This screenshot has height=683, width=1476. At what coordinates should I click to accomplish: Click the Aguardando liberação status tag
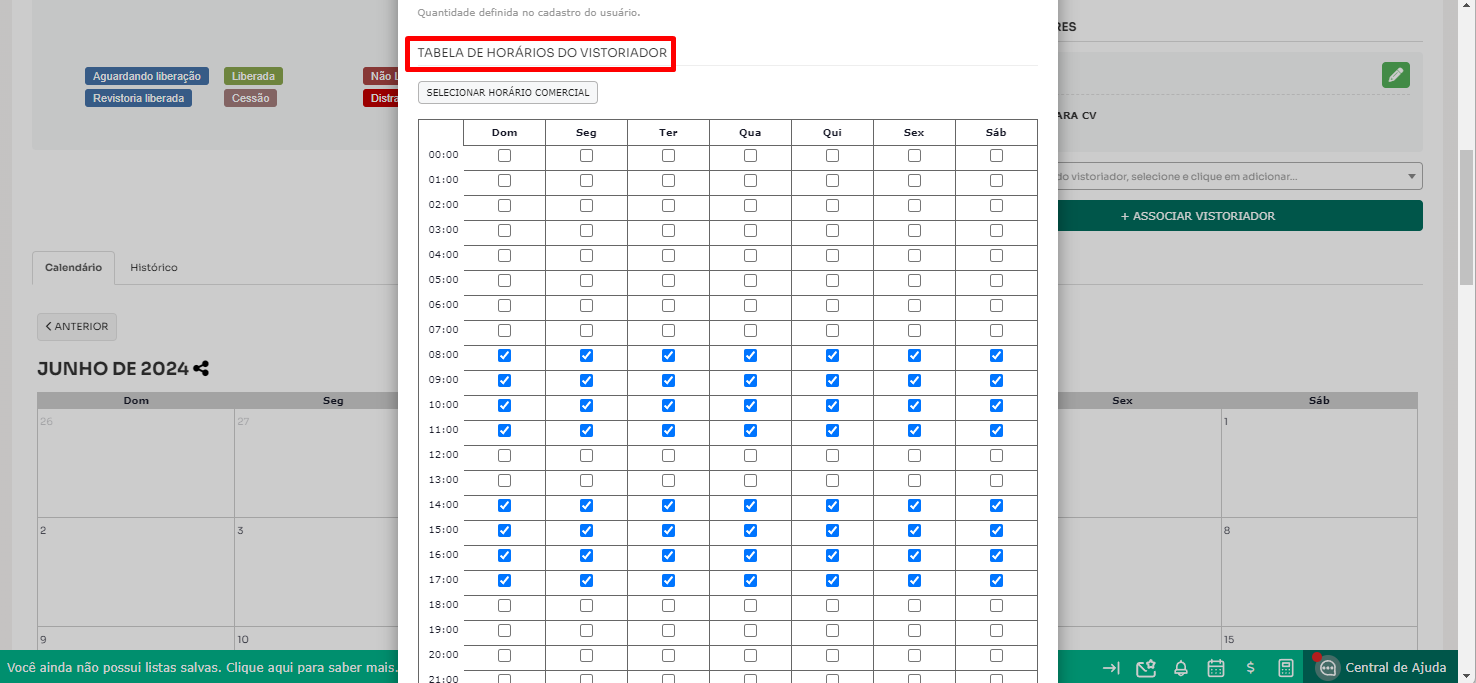147,76
